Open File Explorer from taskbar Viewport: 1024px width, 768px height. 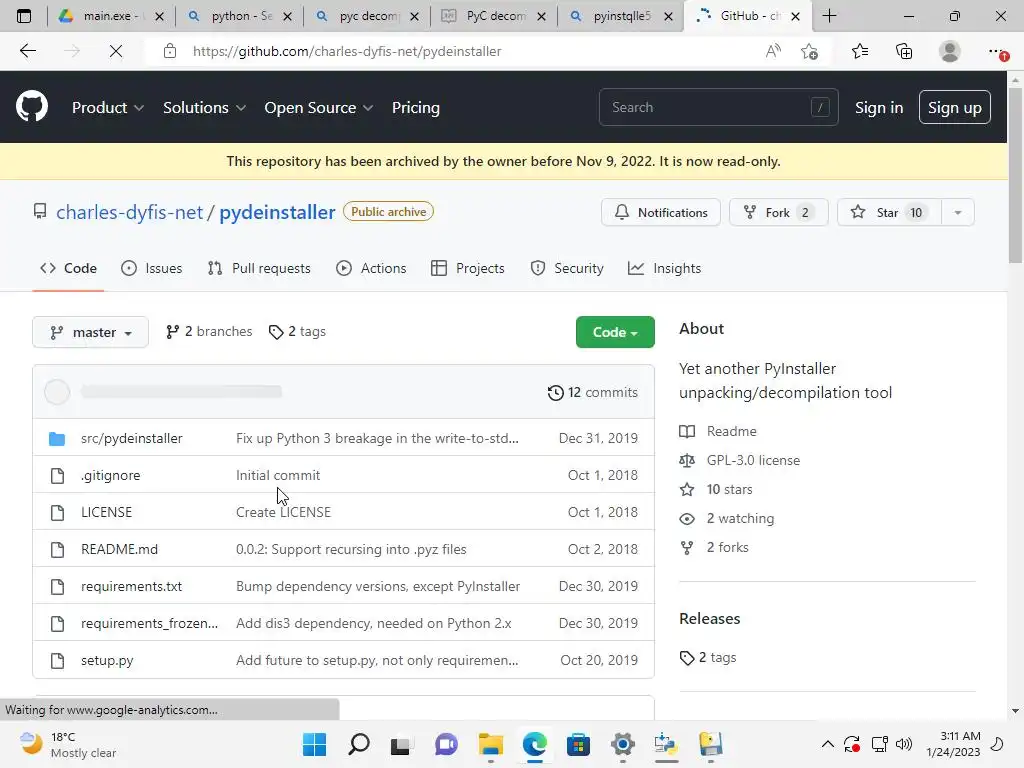tap(490, 744)
